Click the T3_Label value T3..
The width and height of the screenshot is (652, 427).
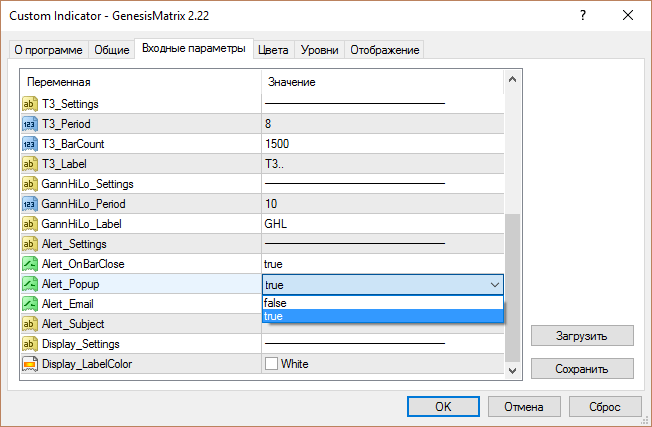(274, 164)
